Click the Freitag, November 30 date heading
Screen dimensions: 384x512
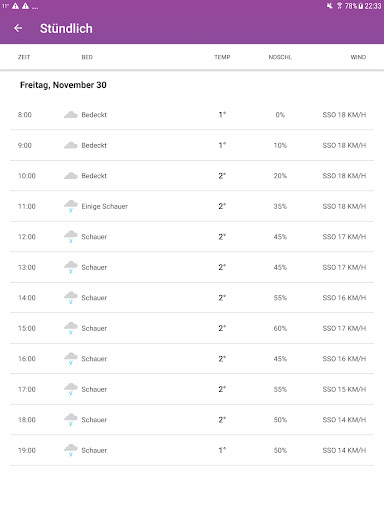(63, 85)
